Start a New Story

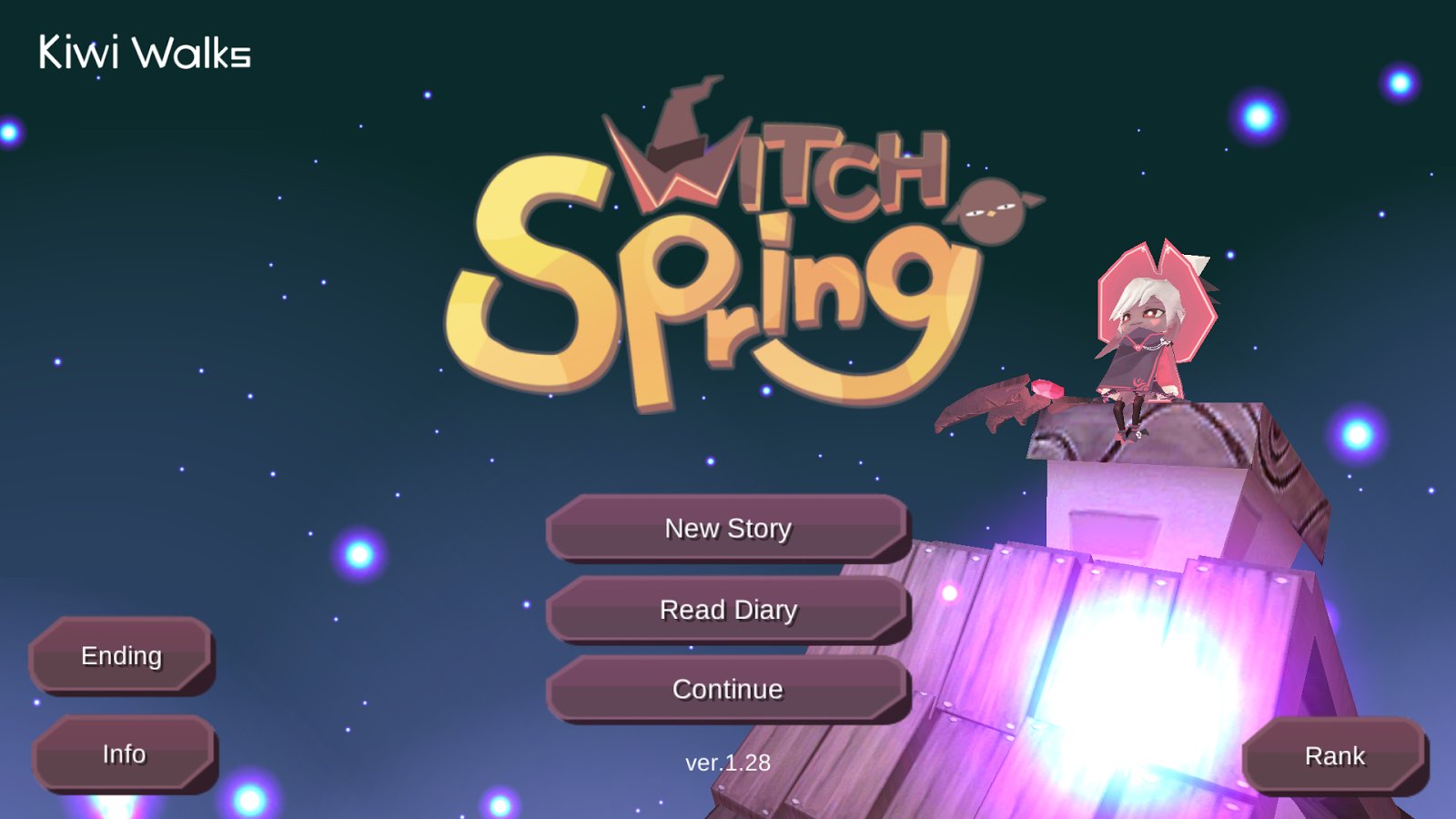click(728, 528)
